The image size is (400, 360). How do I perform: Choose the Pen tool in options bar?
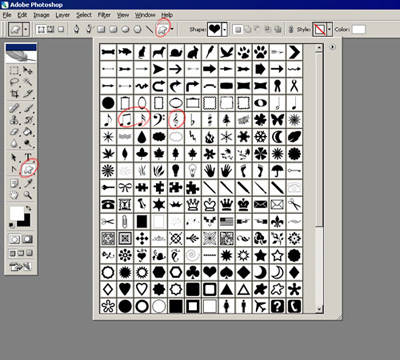click(x=77, y=29)
